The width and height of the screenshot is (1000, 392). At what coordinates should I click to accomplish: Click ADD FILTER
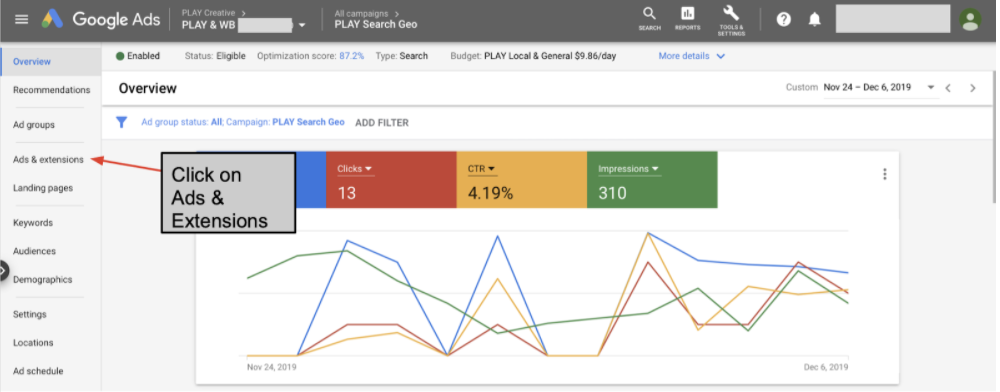coord(382,122)
